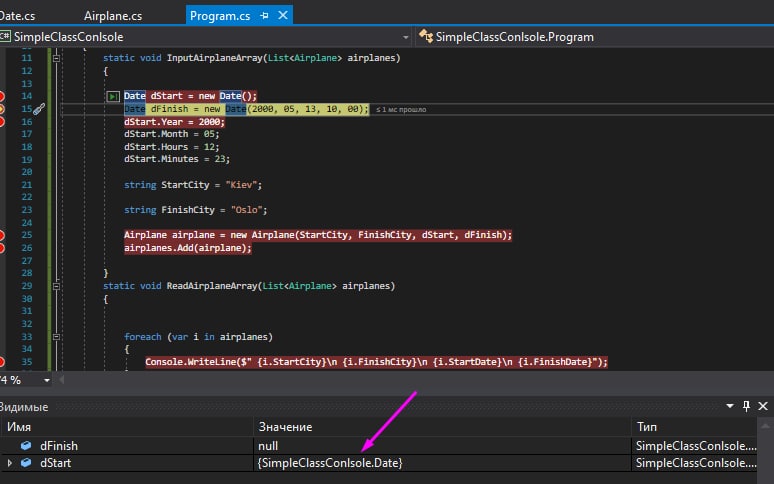The width and height of the screenshot is (774, 484).
Task: Click the dStart.Minutes = 23 line
Action: click(x=177, y=159)
